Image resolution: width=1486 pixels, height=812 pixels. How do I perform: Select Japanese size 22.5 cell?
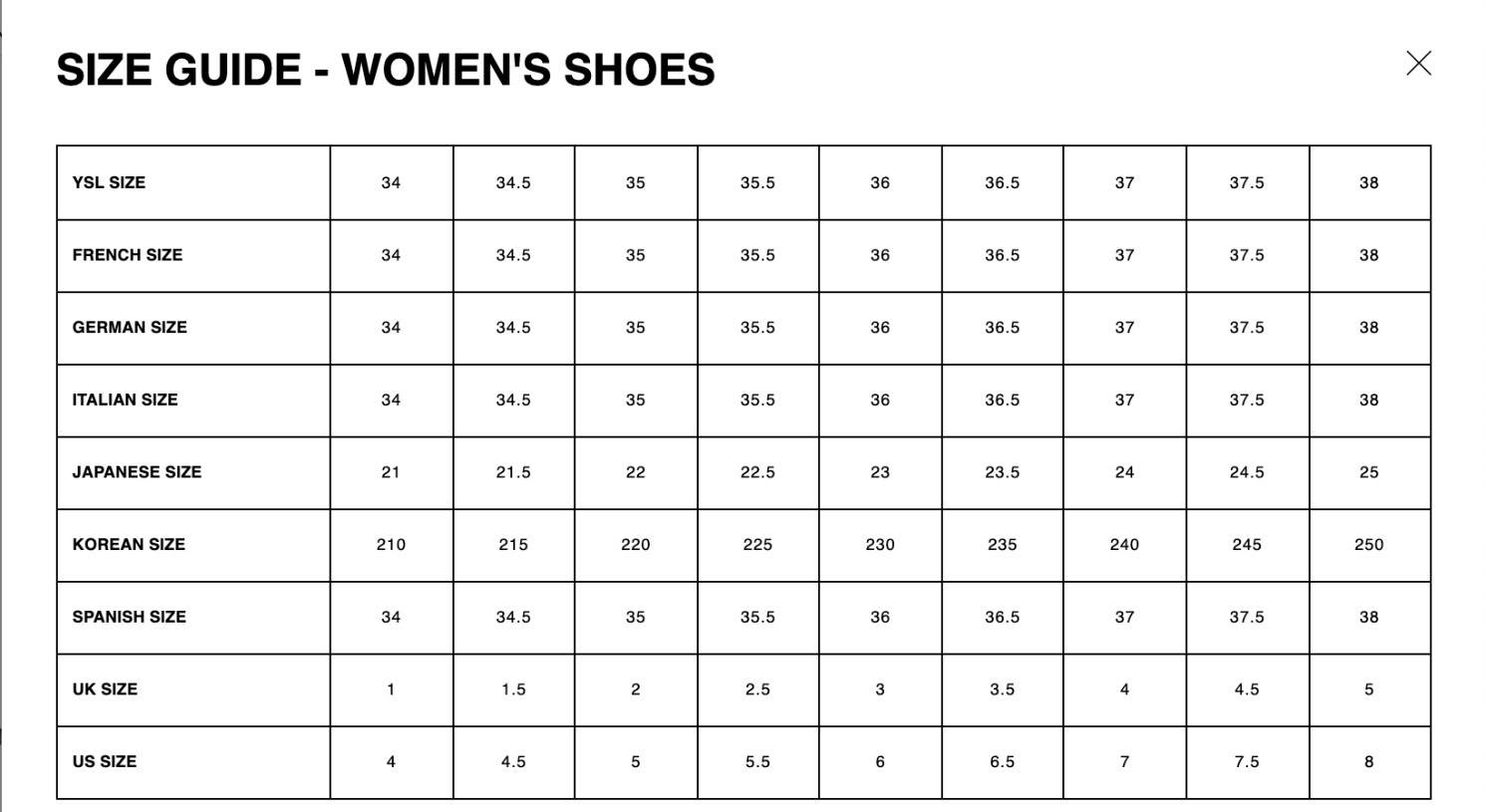coord(757,472)
